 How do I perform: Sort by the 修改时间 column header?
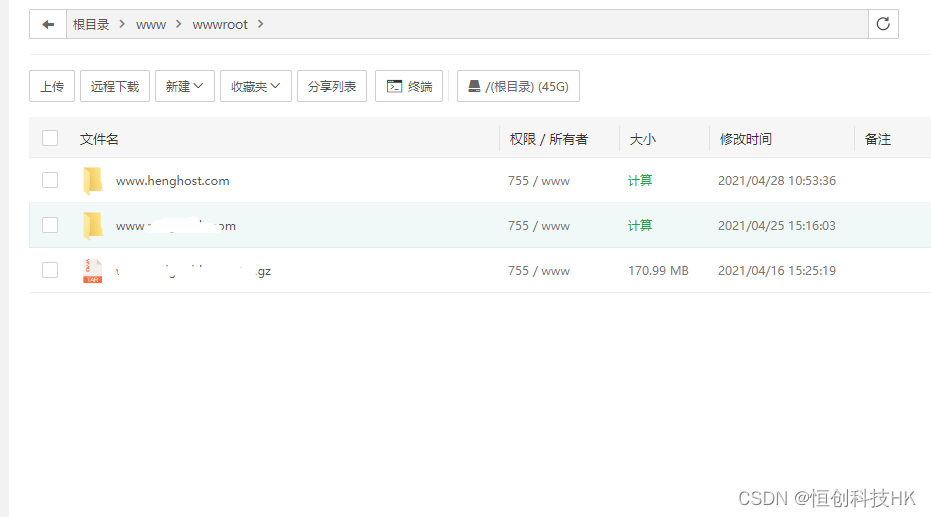pyautogui.click(x=746, y=139)
